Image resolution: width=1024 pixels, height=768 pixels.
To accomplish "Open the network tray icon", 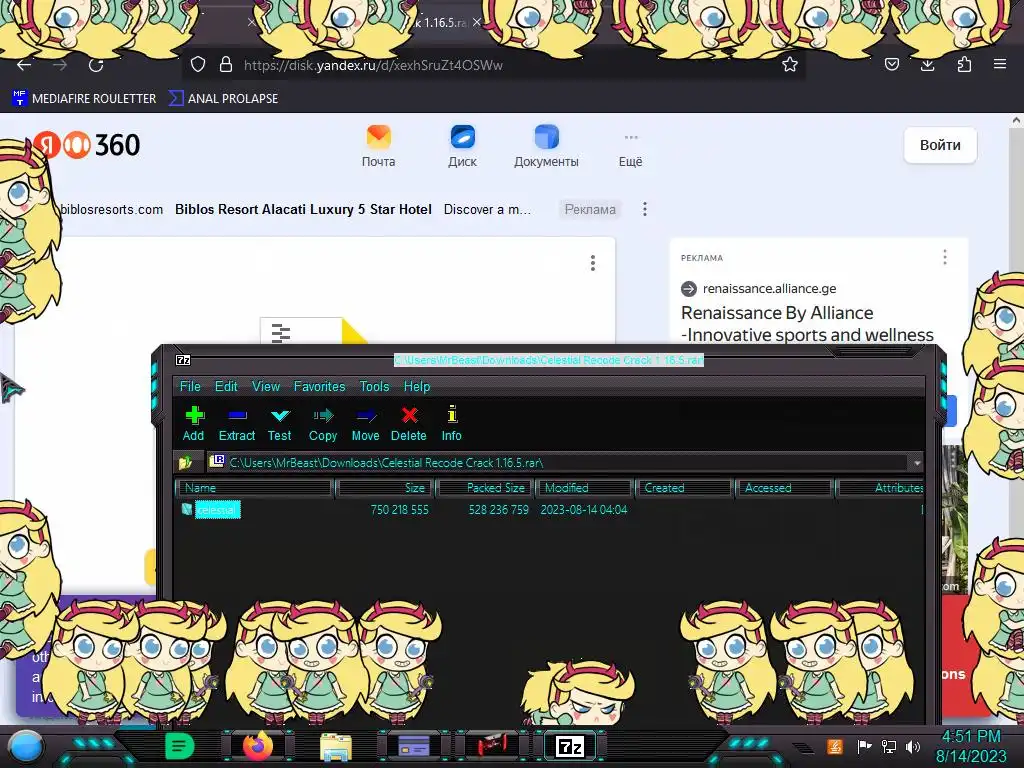I will pyautogui.click(x=889, y=746).
